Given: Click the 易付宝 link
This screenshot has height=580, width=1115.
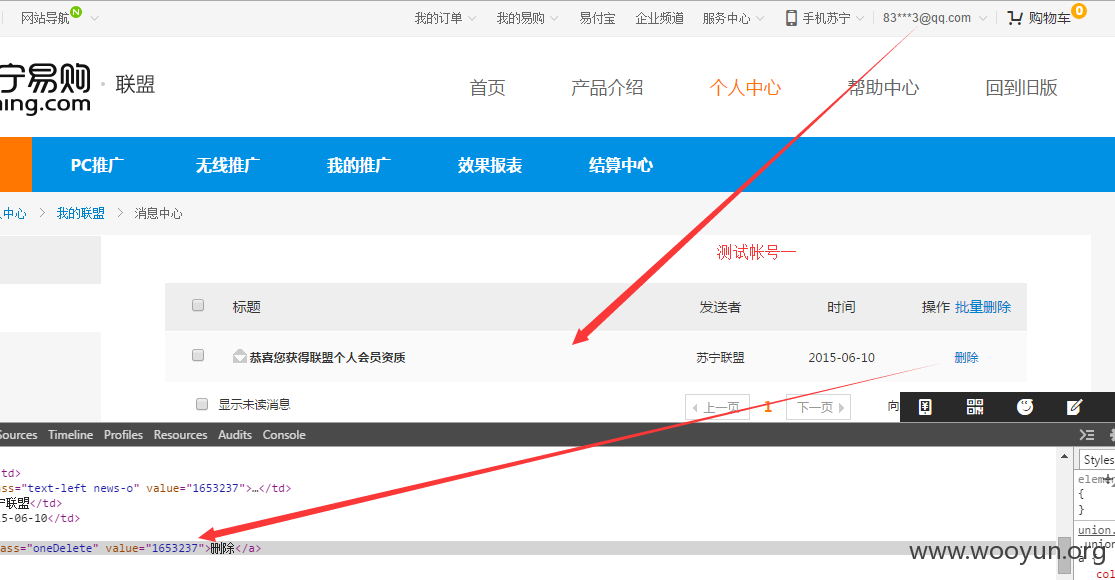Looking at the screenshot, I should [x=597, y=18].
